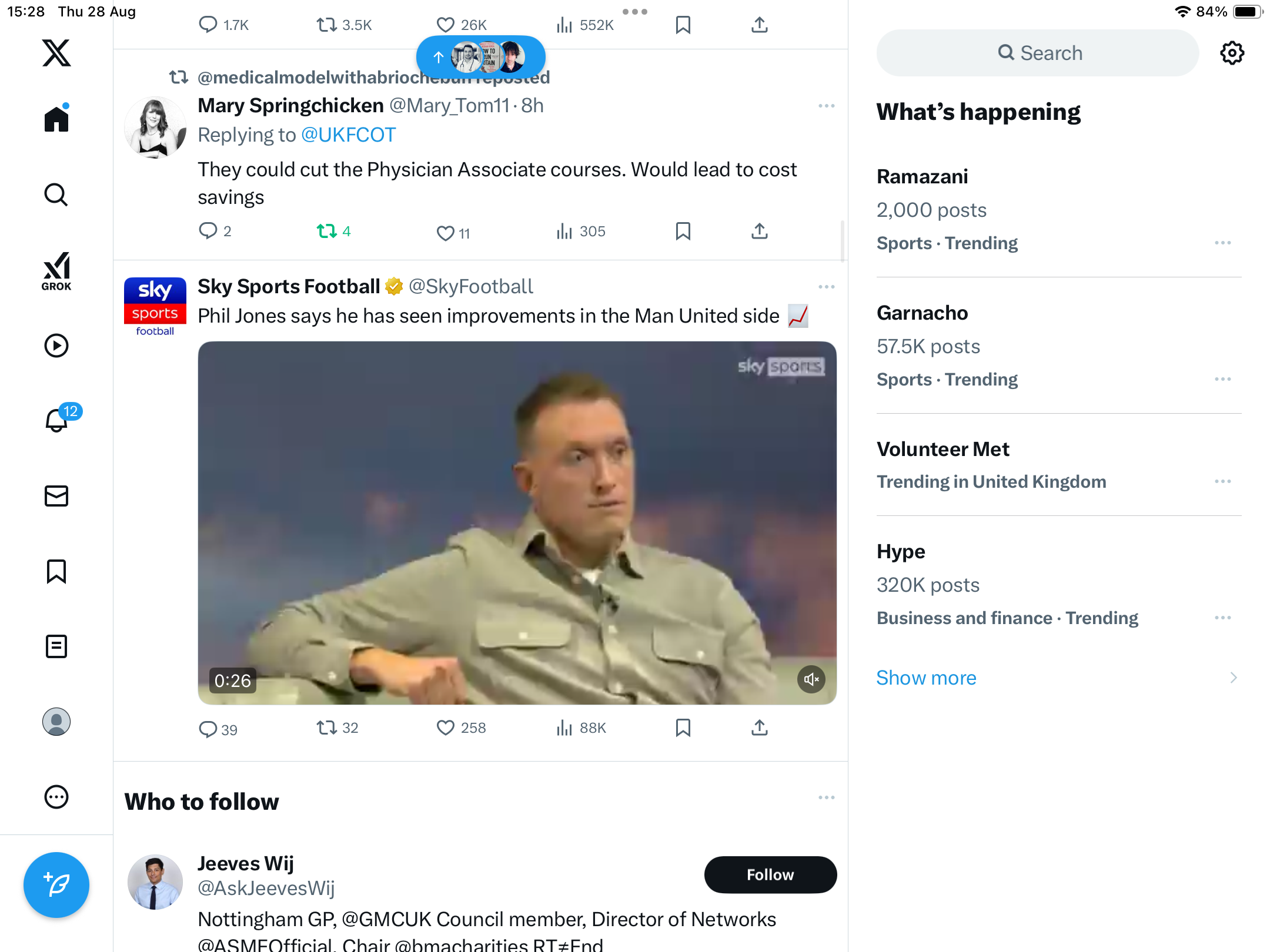Go to the Home feed
1270x952 pixels.
click(x=56, y=119)
